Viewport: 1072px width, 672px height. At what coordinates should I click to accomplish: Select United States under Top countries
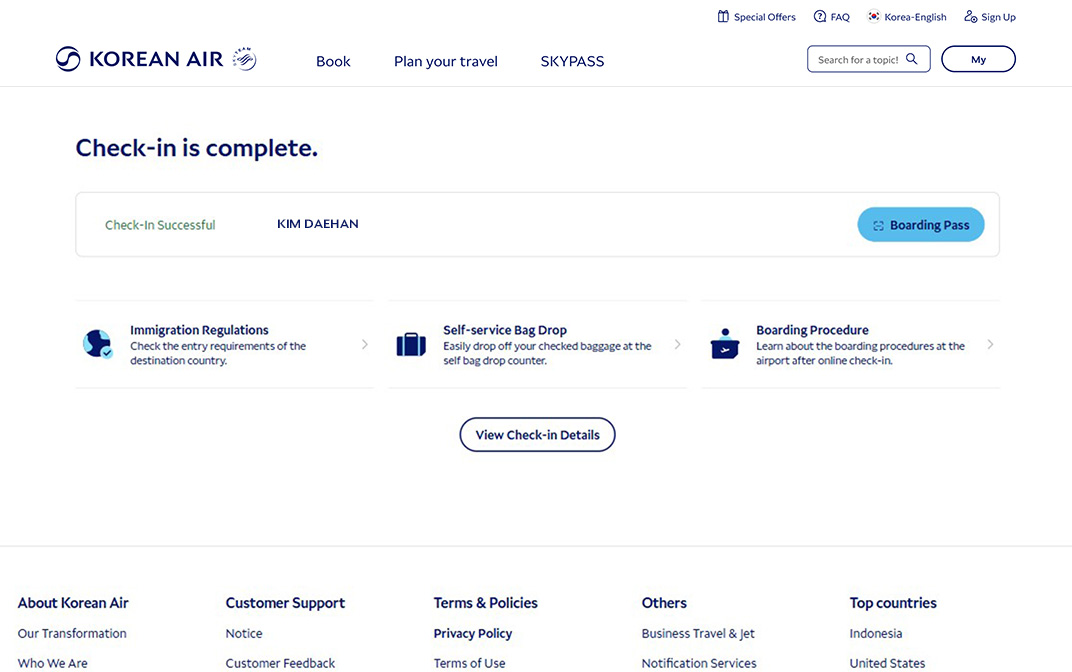click(x=887, y=663)
